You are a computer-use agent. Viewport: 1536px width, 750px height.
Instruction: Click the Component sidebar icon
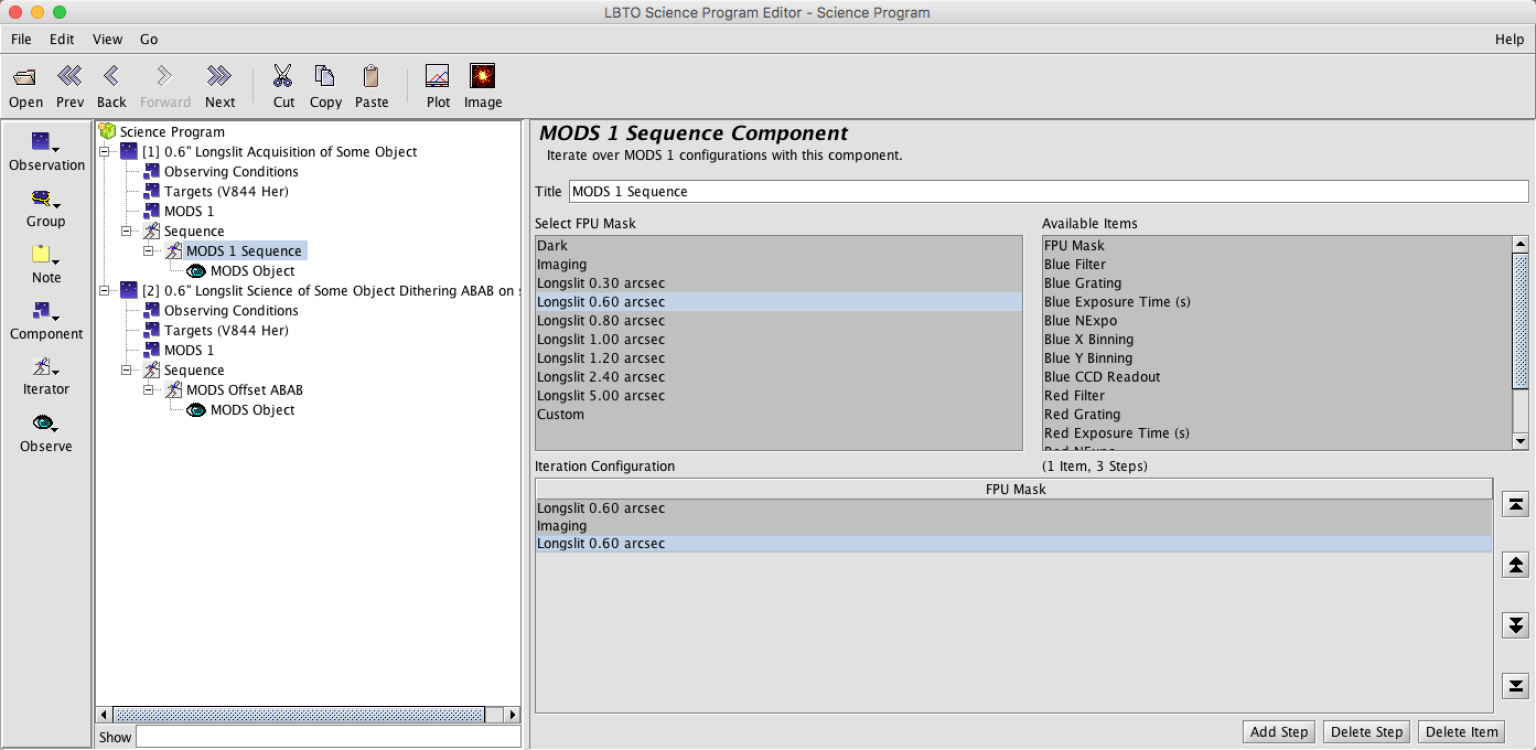[x=41, y=310]
